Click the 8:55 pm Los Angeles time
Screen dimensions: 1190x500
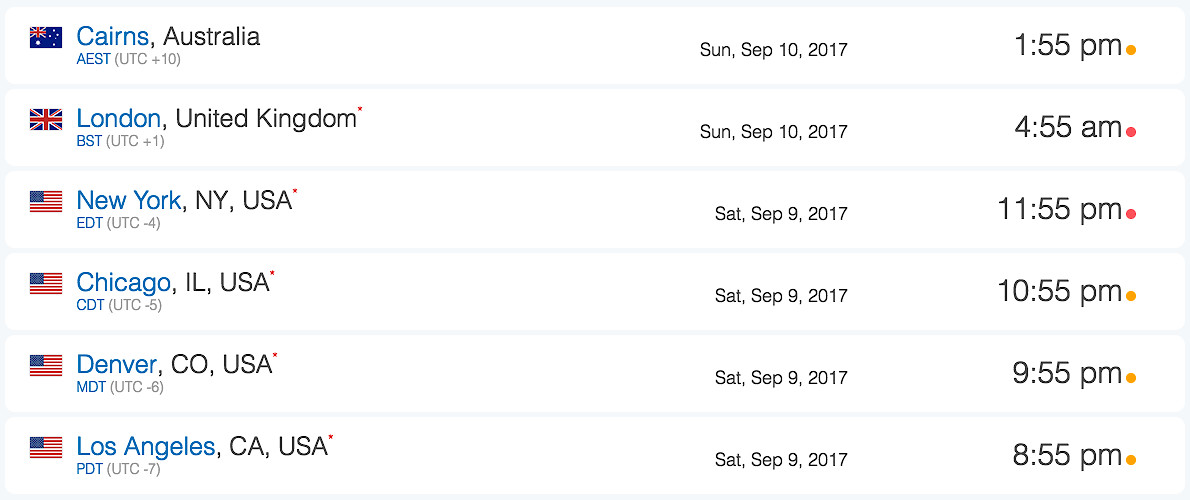[1067, 456]
